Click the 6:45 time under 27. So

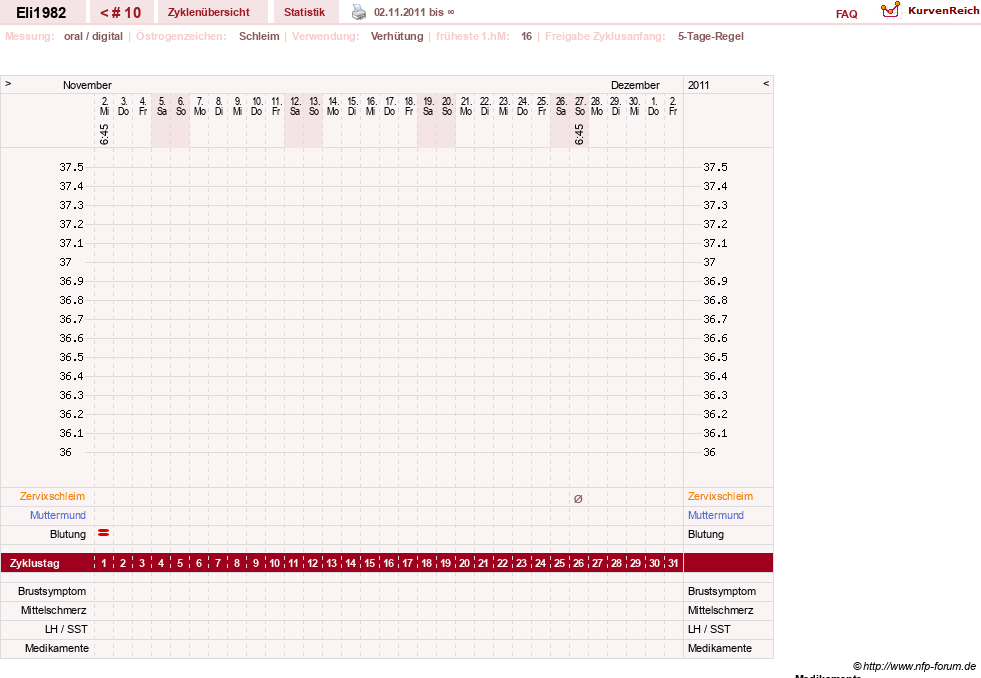click(x=579, y=134)
